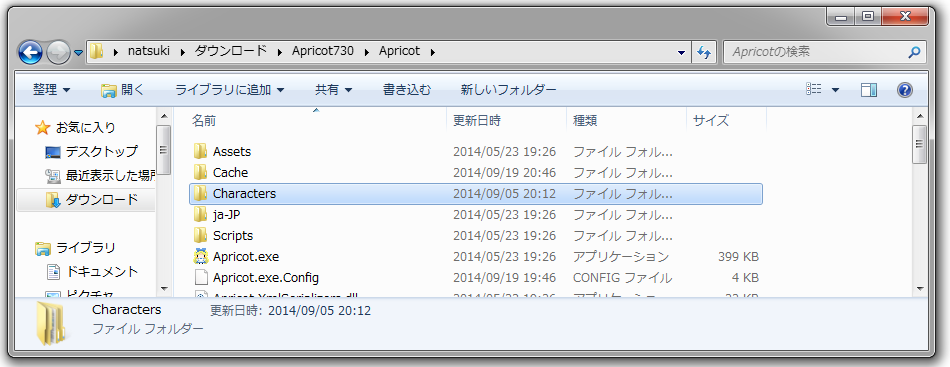Select ライブラリ in navigation pane
950x367 pixels.
click(x=85, y=248)
